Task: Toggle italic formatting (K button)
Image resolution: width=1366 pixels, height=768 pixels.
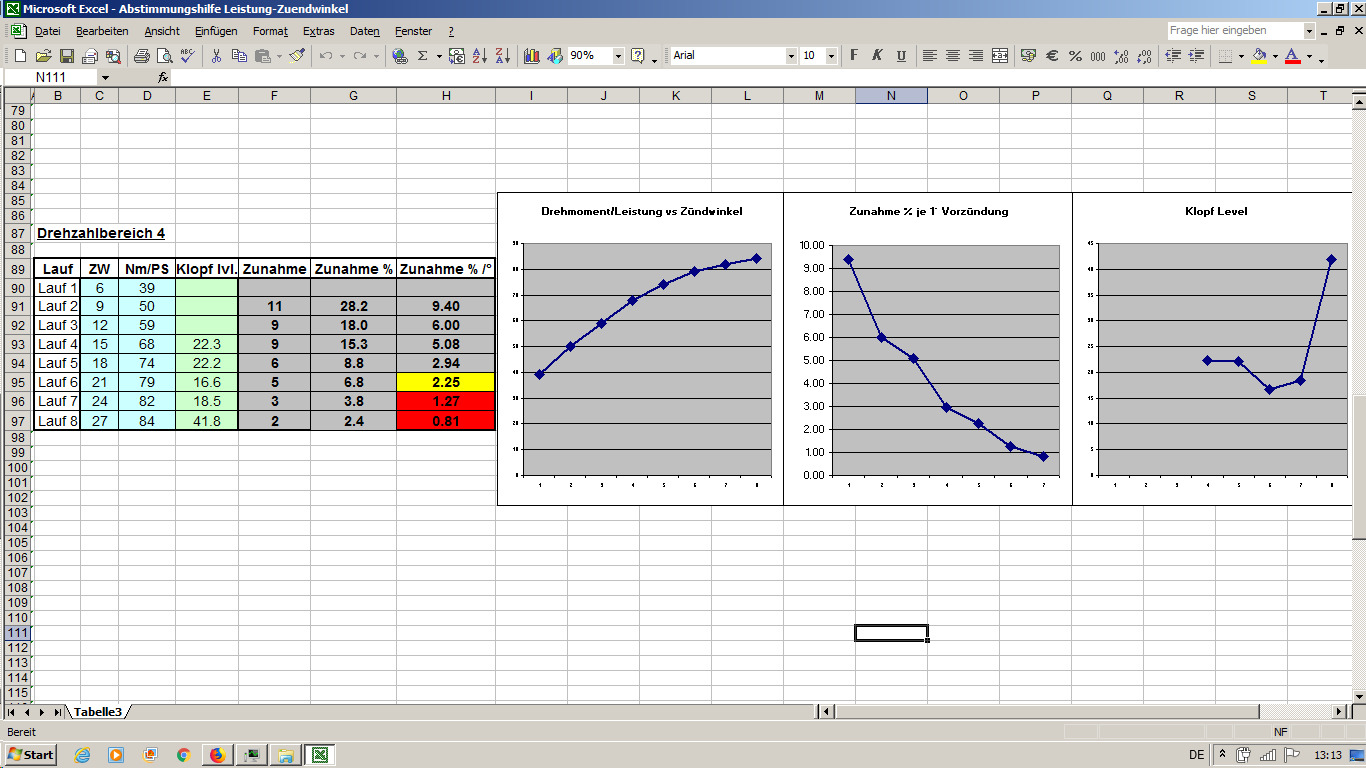Action: click(x=877, y=56)
